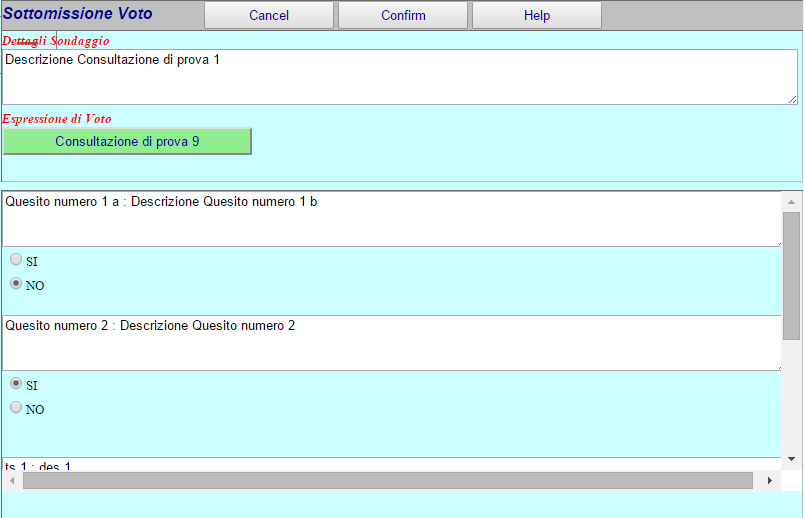The width and height of the screenshot is (804, 518).
Task: Click the resize grip on the Quesito 1 box
Action: click(x=776, y=241)
